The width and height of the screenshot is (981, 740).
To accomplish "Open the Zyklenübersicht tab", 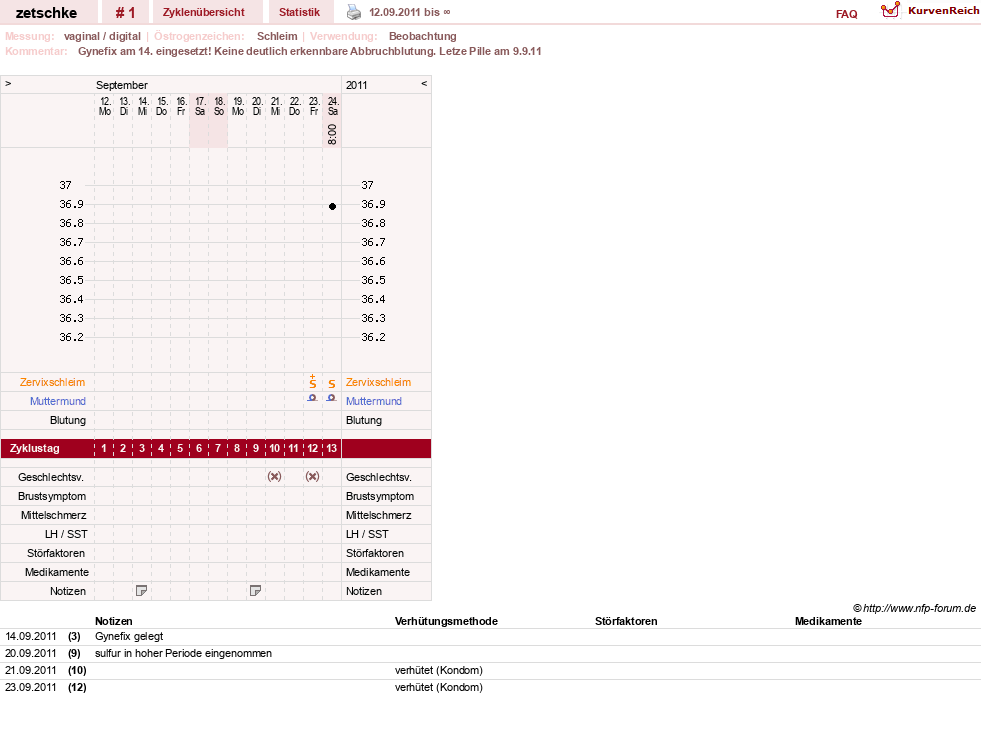I will (204, 12).
